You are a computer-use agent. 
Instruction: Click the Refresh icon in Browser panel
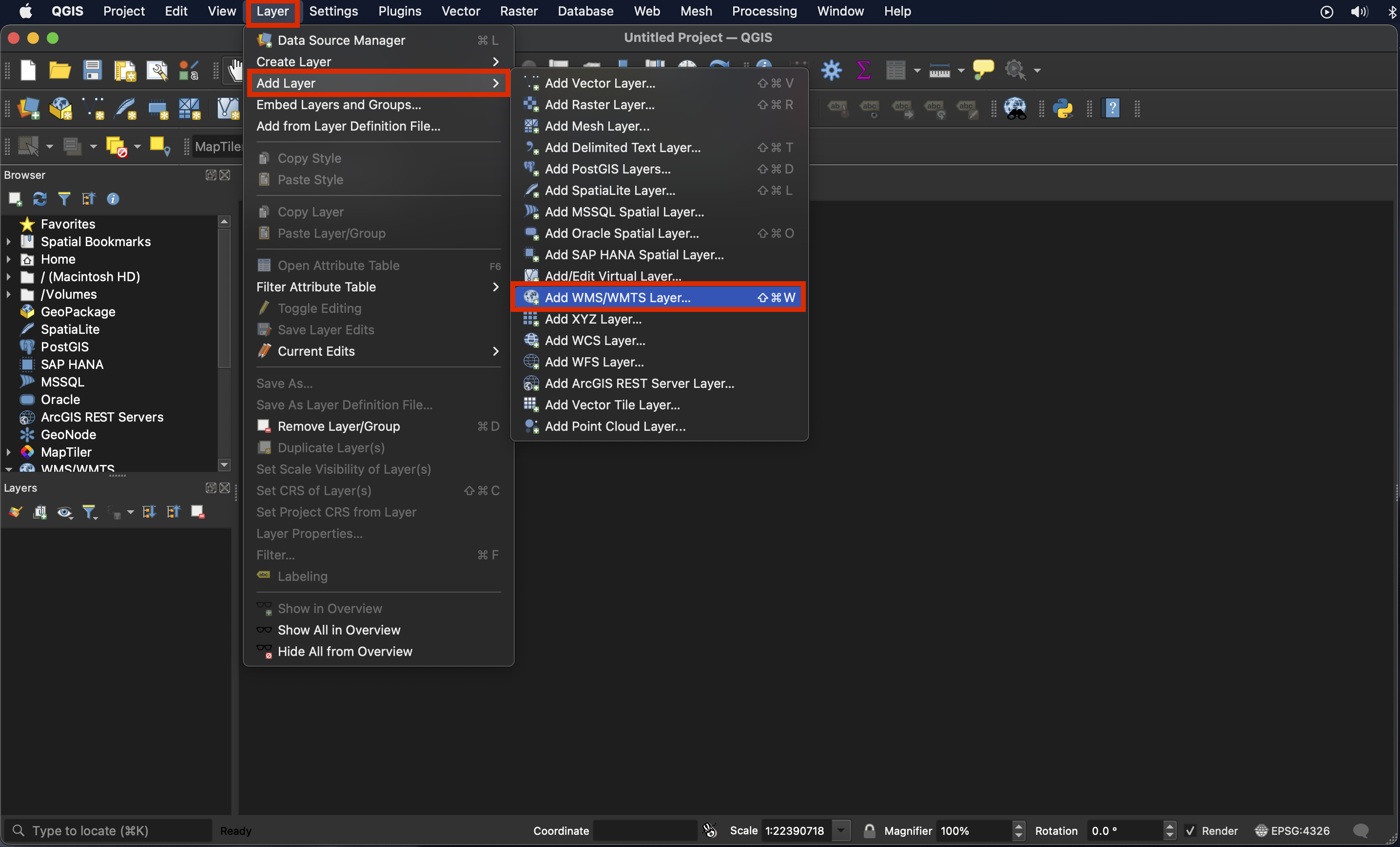[x=39, y=199]
